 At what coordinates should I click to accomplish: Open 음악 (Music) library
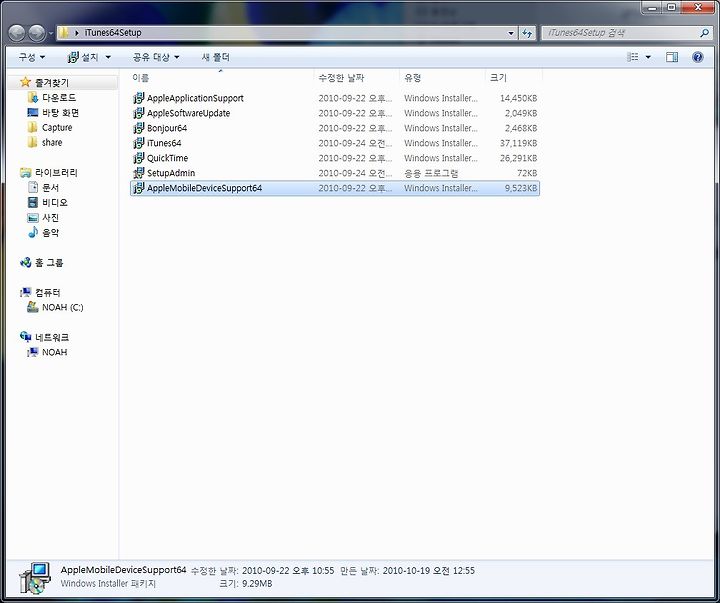pyautogui.click(x=50, y=232)
